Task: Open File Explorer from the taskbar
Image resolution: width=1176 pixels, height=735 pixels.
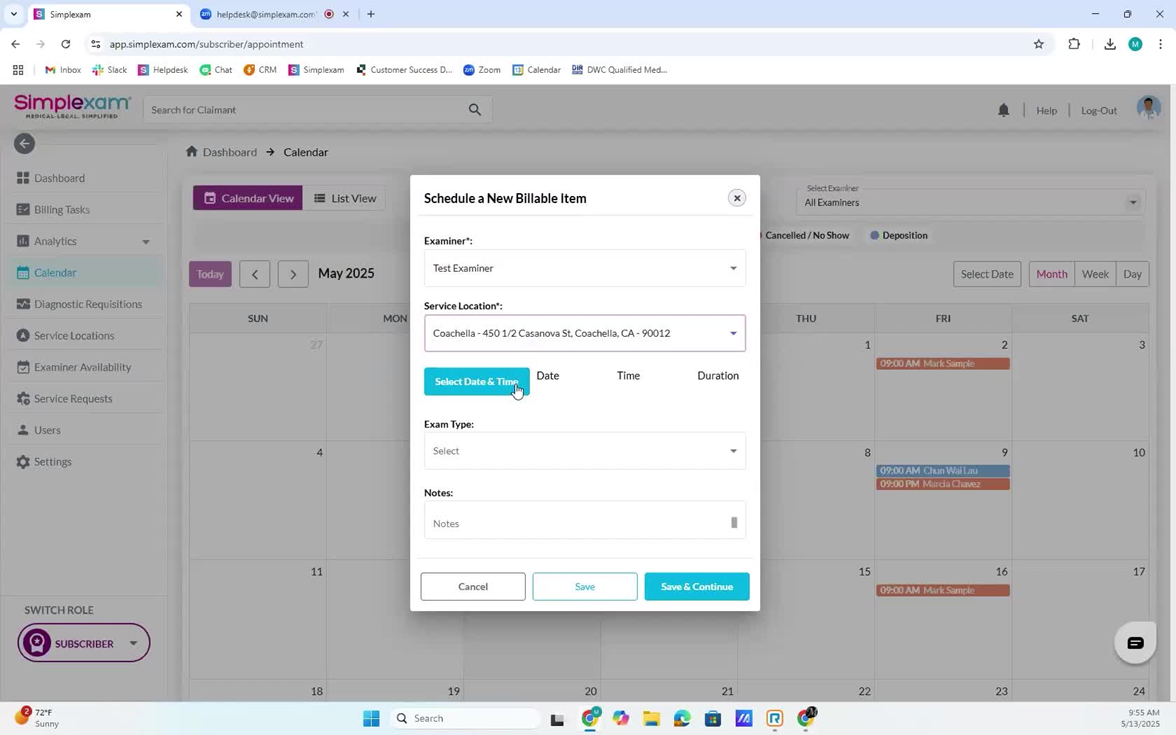Action: pyautogui.click(x=650, y=718)
